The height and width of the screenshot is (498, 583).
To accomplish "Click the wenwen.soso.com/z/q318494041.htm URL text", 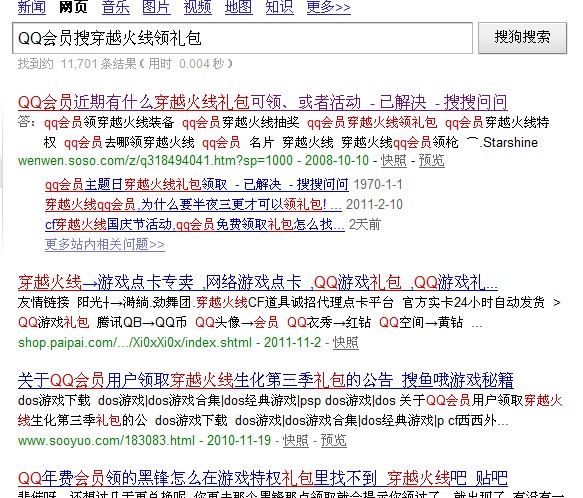I will pyautogui.click(x=155, y=160).
